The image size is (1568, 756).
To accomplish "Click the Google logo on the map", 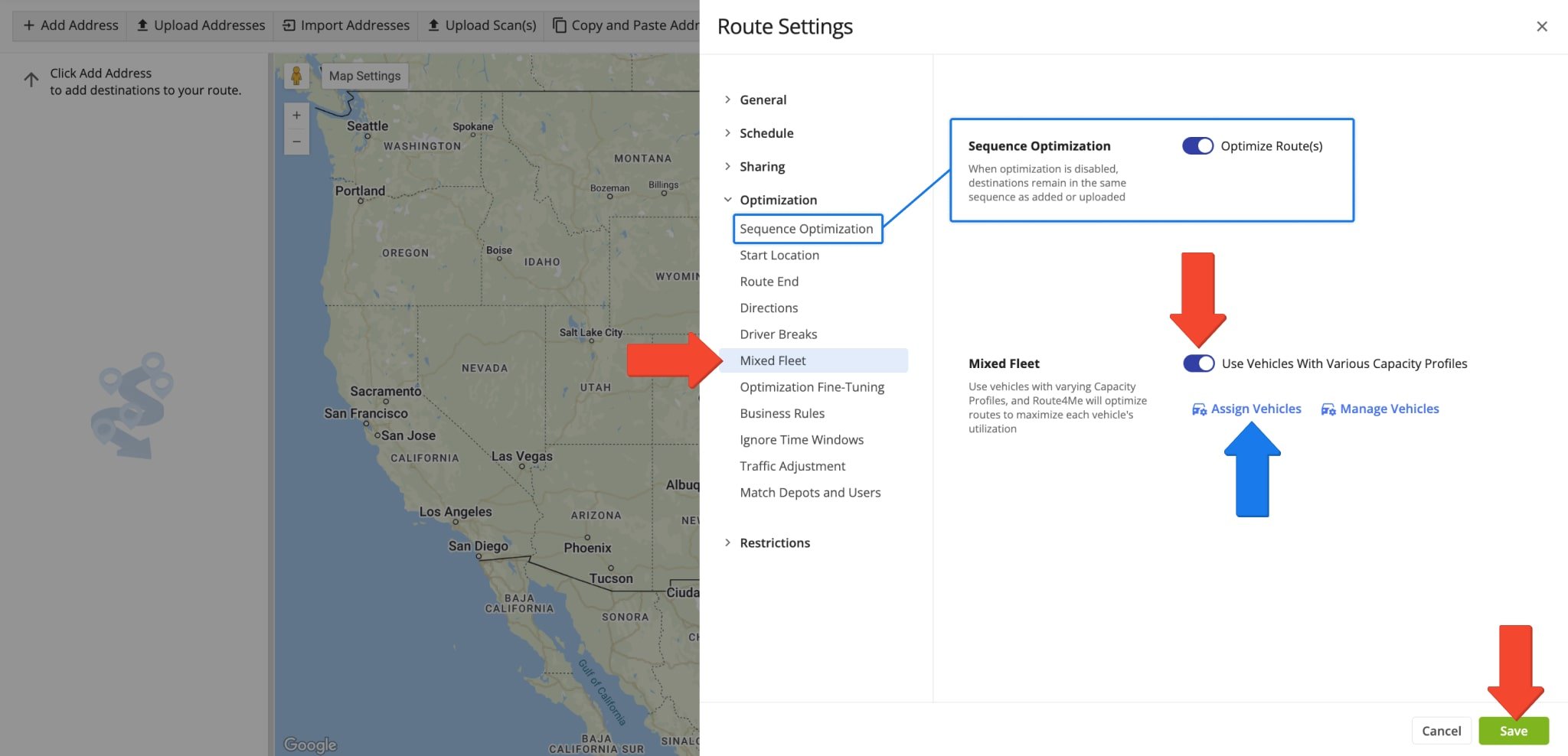I will (x=310, y=745).
